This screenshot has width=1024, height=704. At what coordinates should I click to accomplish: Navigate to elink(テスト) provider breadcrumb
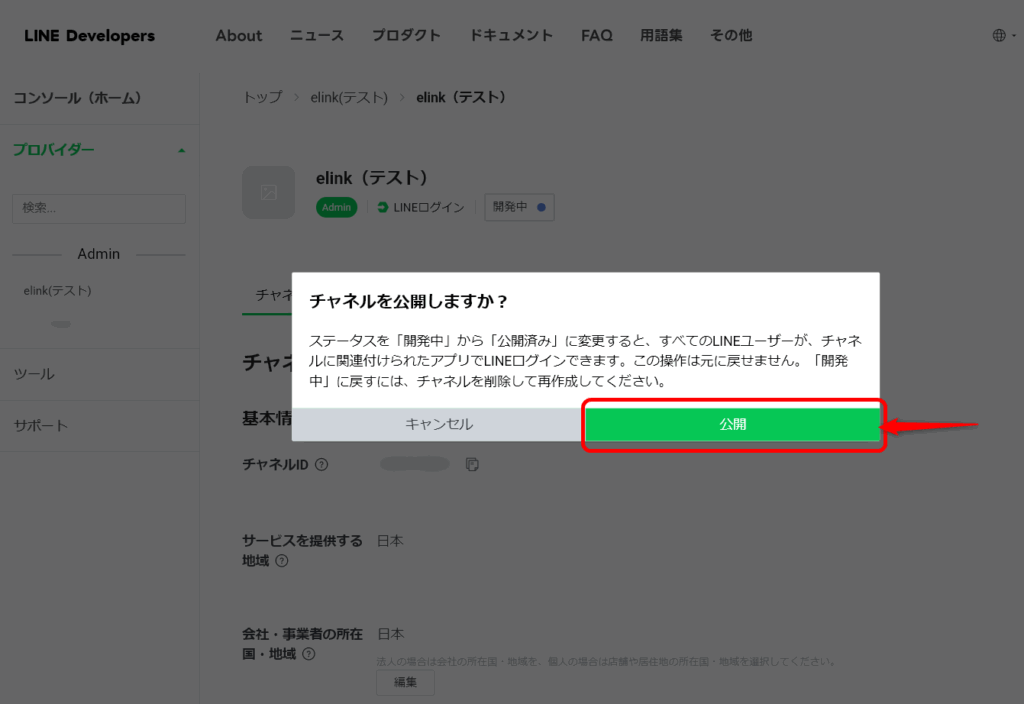349,97
